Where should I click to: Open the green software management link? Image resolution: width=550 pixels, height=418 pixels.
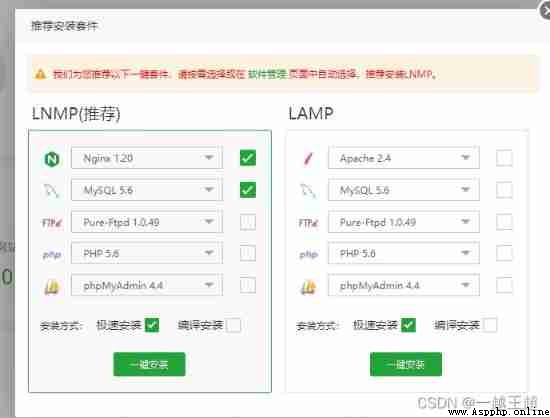pos(267,74)
